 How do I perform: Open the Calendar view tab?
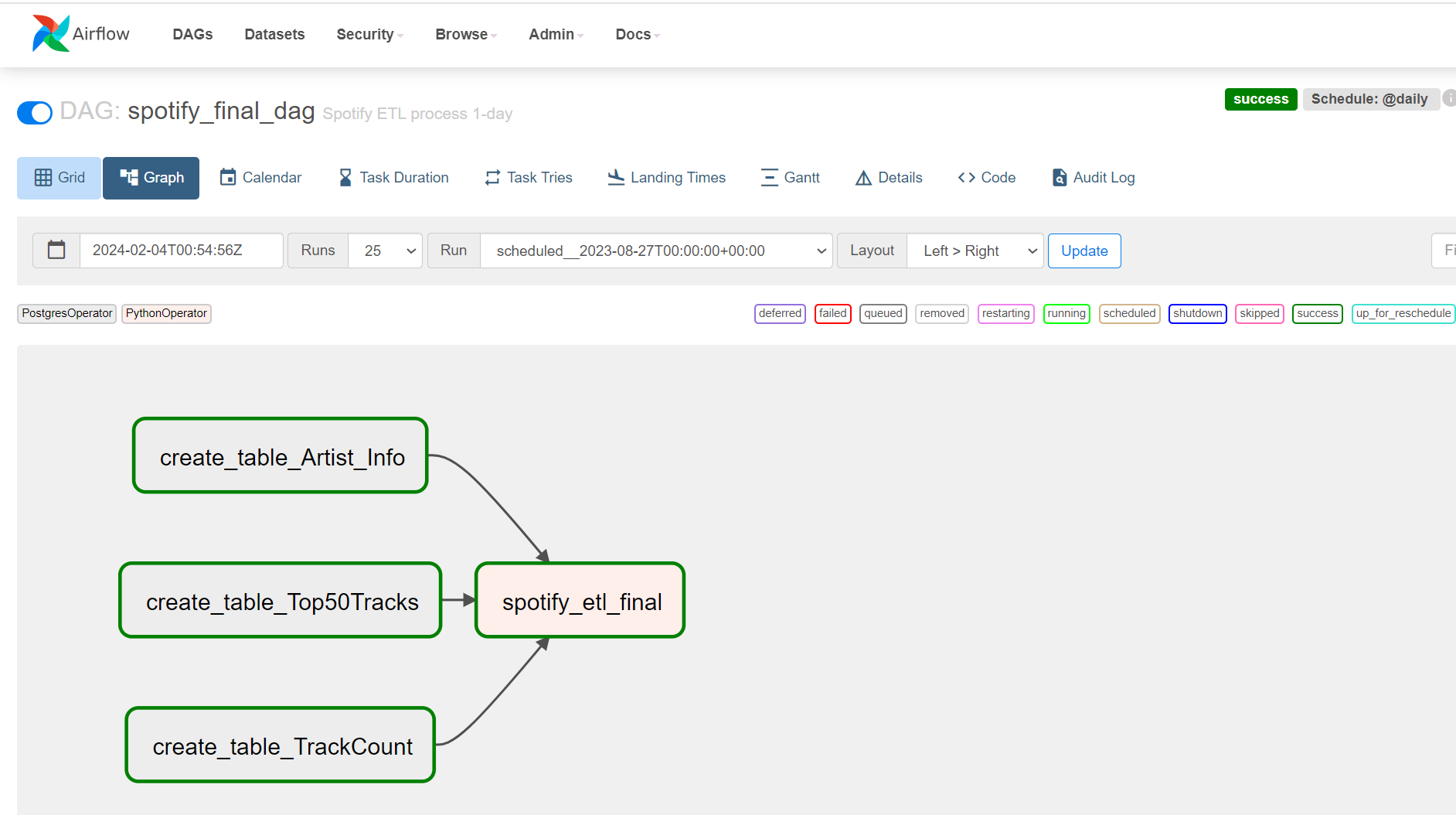pyautogui.click(x=260, y=178)
